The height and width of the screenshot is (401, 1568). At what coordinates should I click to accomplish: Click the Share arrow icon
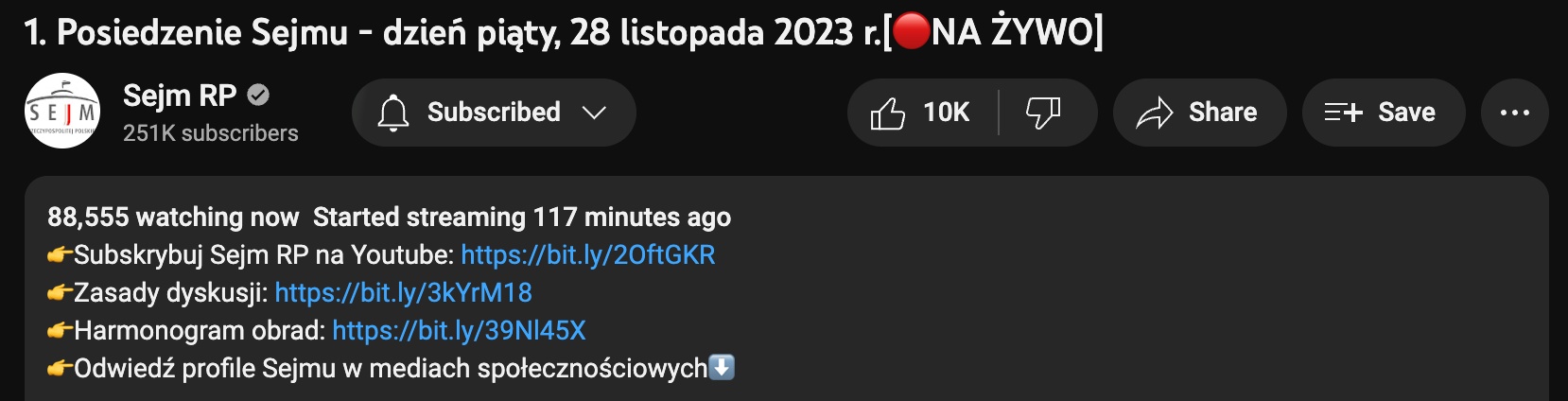1154,113
